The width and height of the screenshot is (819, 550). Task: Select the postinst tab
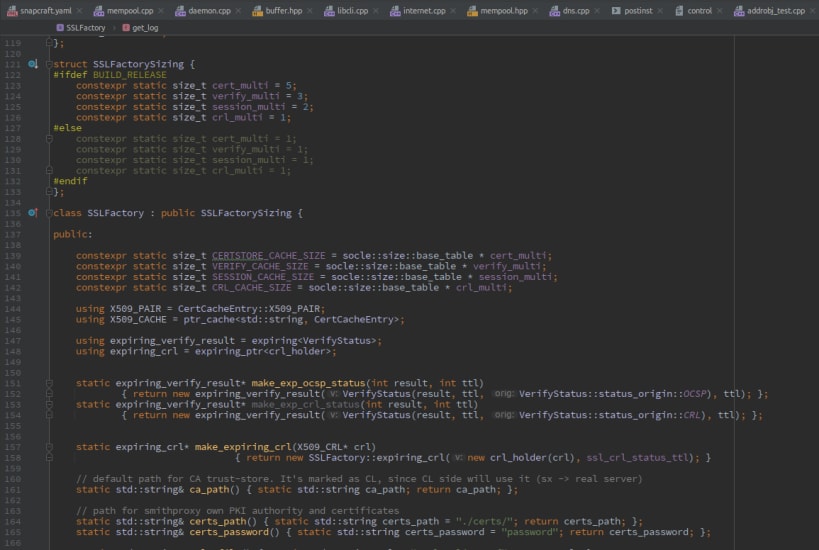(x=638, y=10)
